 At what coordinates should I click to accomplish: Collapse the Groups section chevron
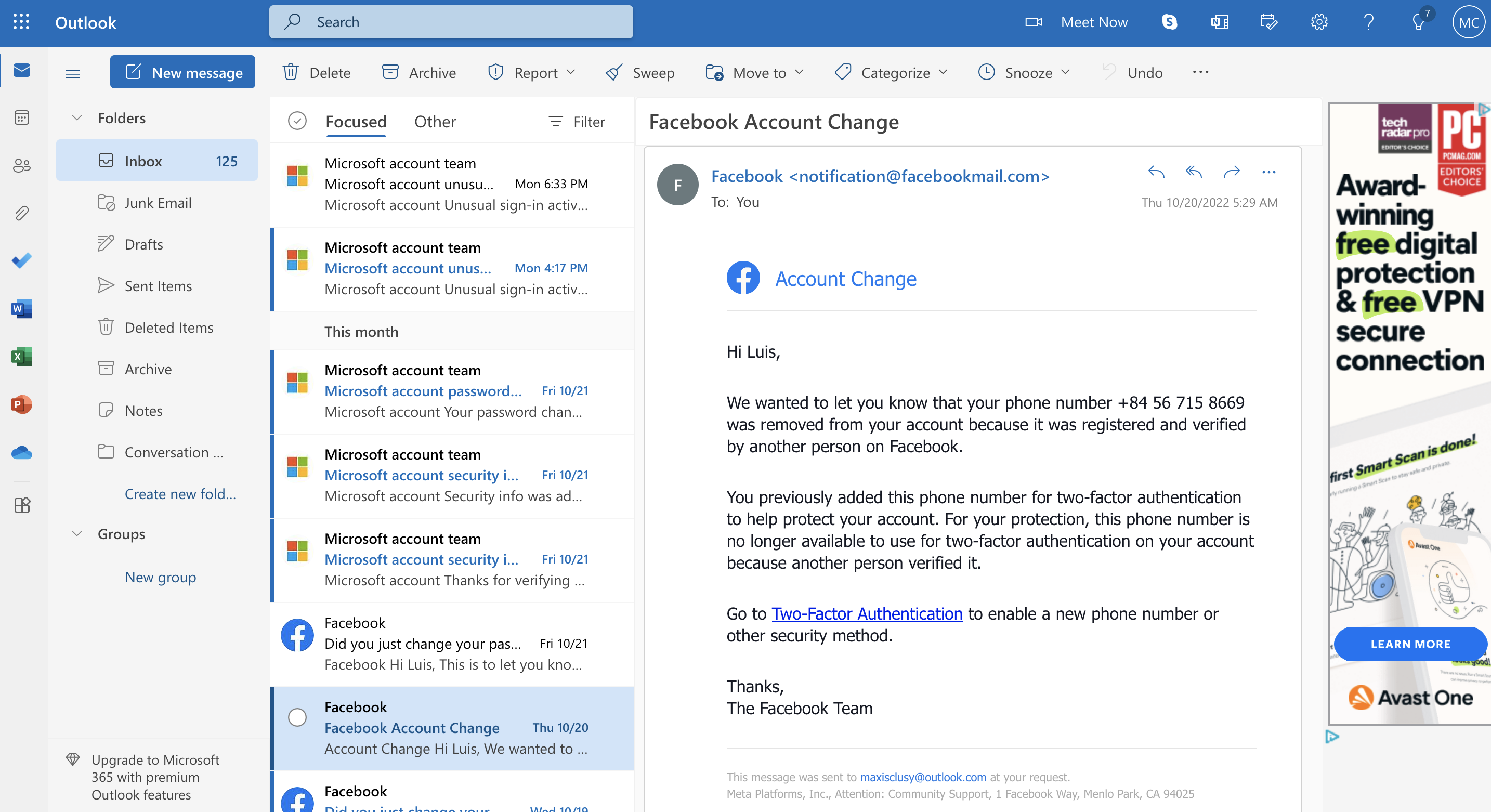tap(77, 533)
